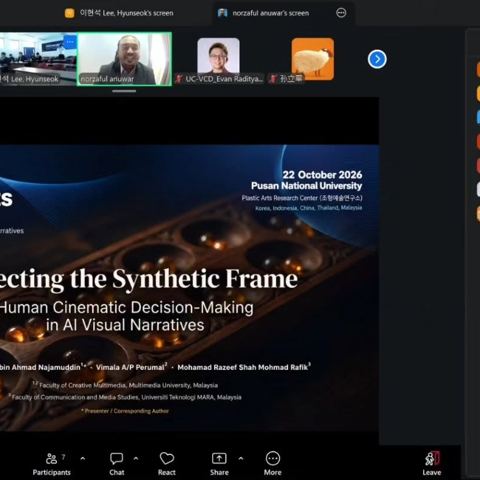Click the muted mic icon beside the sheep avatar name
480x480 pixels.
tap(273, 79)
